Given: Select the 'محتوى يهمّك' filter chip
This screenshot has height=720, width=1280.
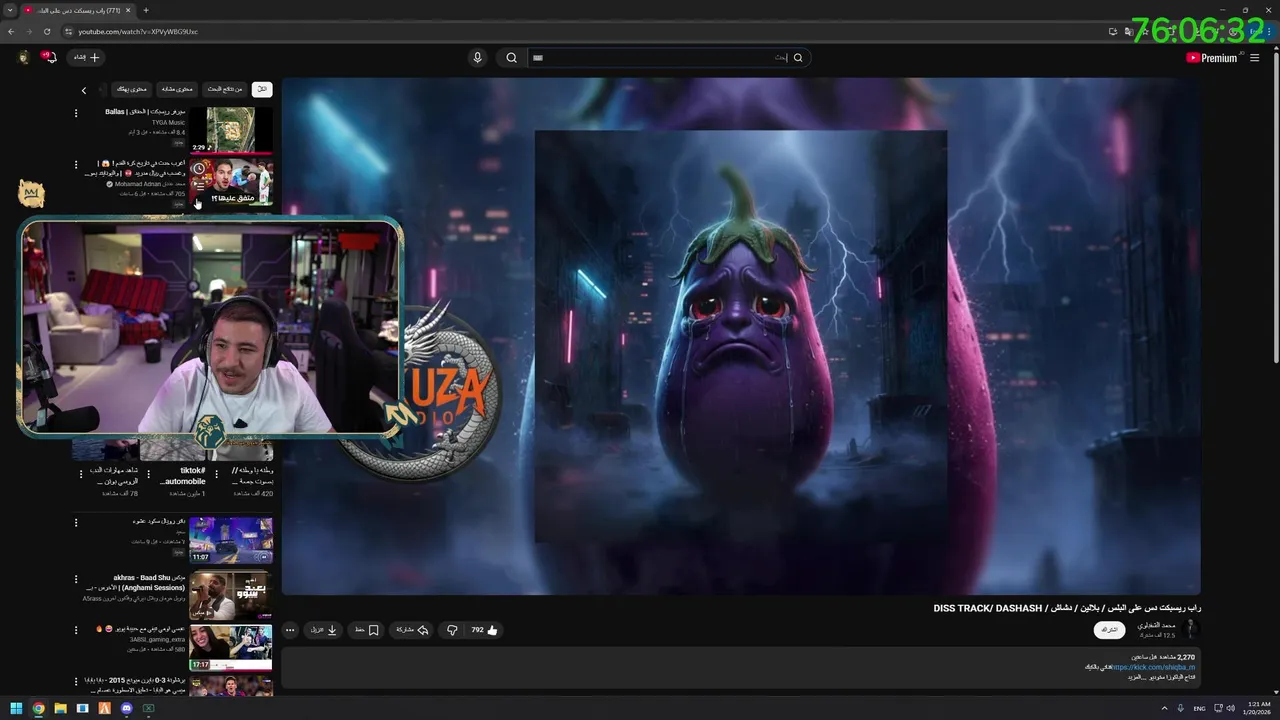Looking at the screenshot, I should coord(131,89).
